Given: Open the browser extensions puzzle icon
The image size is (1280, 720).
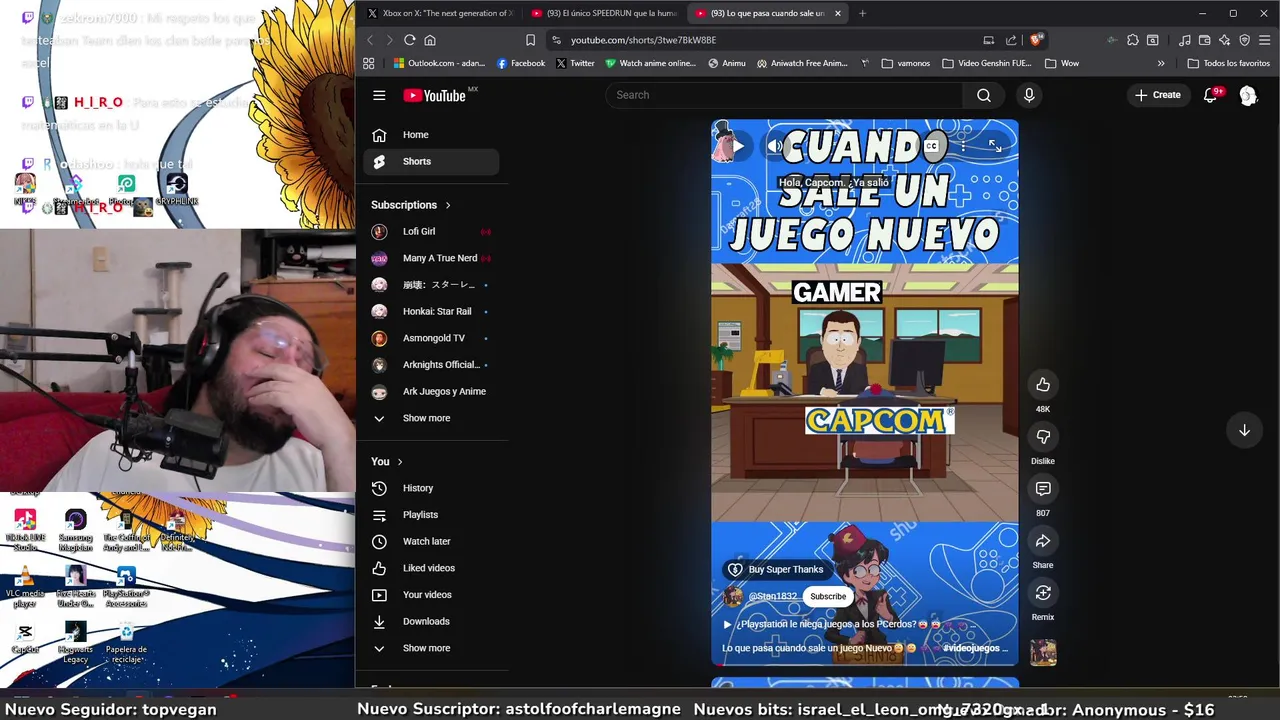Looking at the screenshot, I should (x=1133, y=40).
